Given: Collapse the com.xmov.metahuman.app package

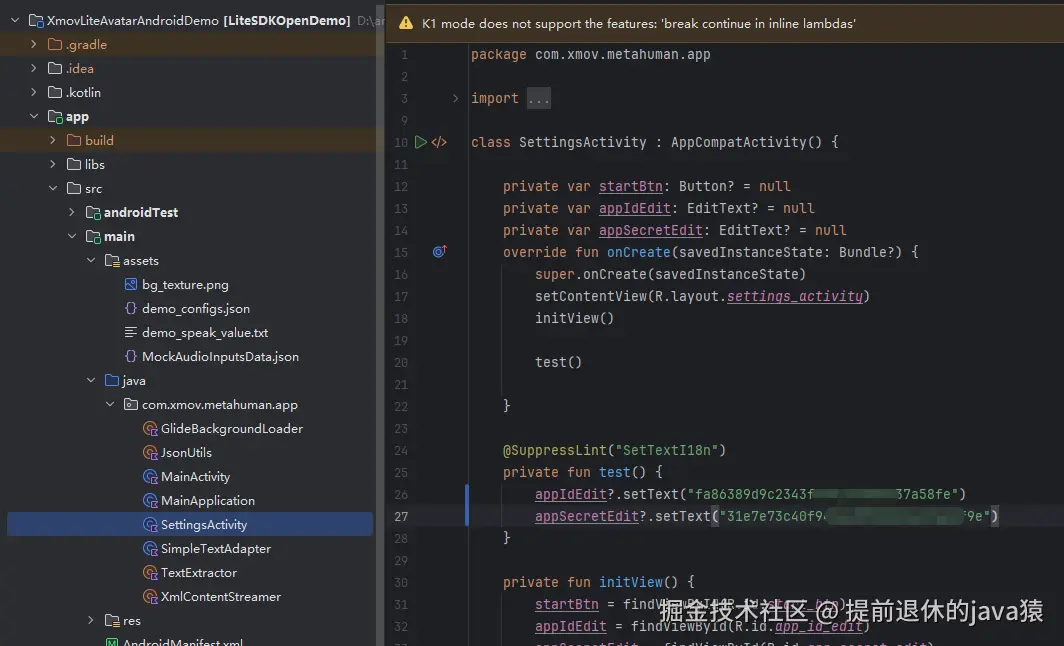Looking at the screenshot, I should tap(110, 405).
